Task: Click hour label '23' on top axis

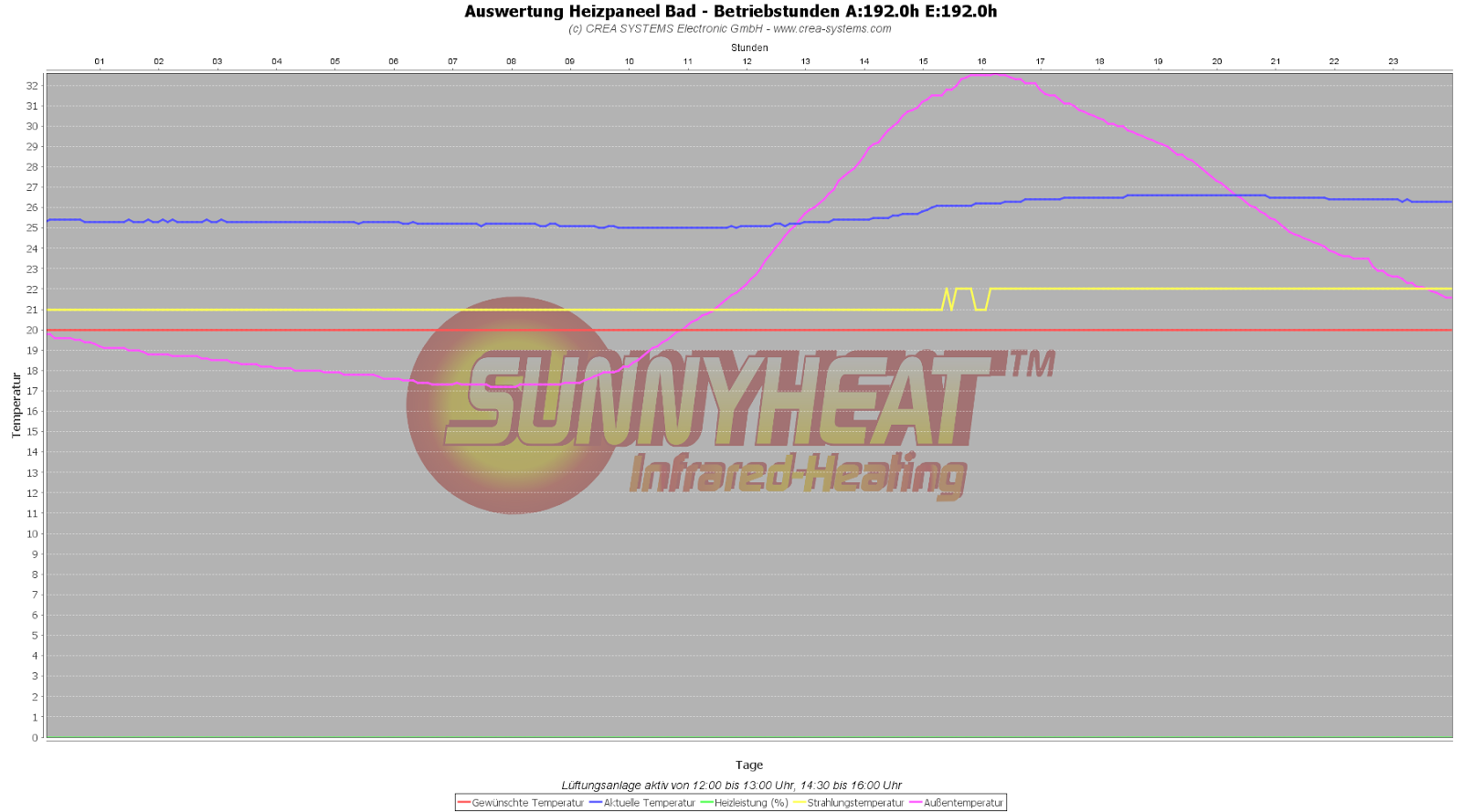Action: [x=1393, y=61]
